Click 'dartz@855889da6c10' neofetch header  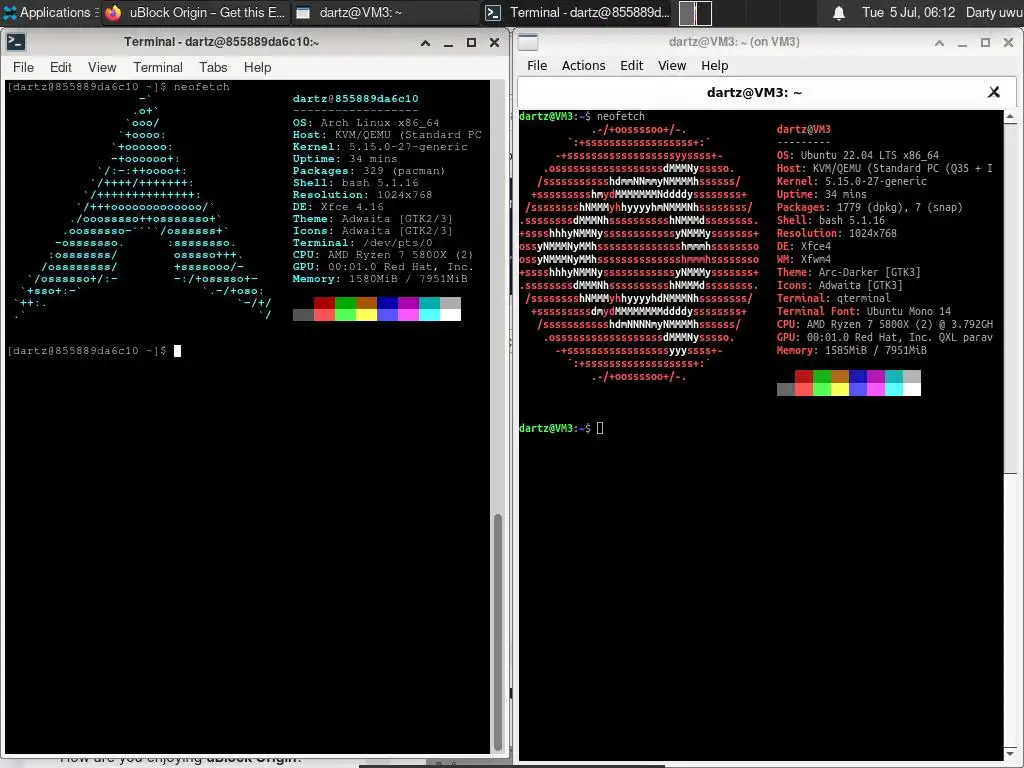click(355, 99)
